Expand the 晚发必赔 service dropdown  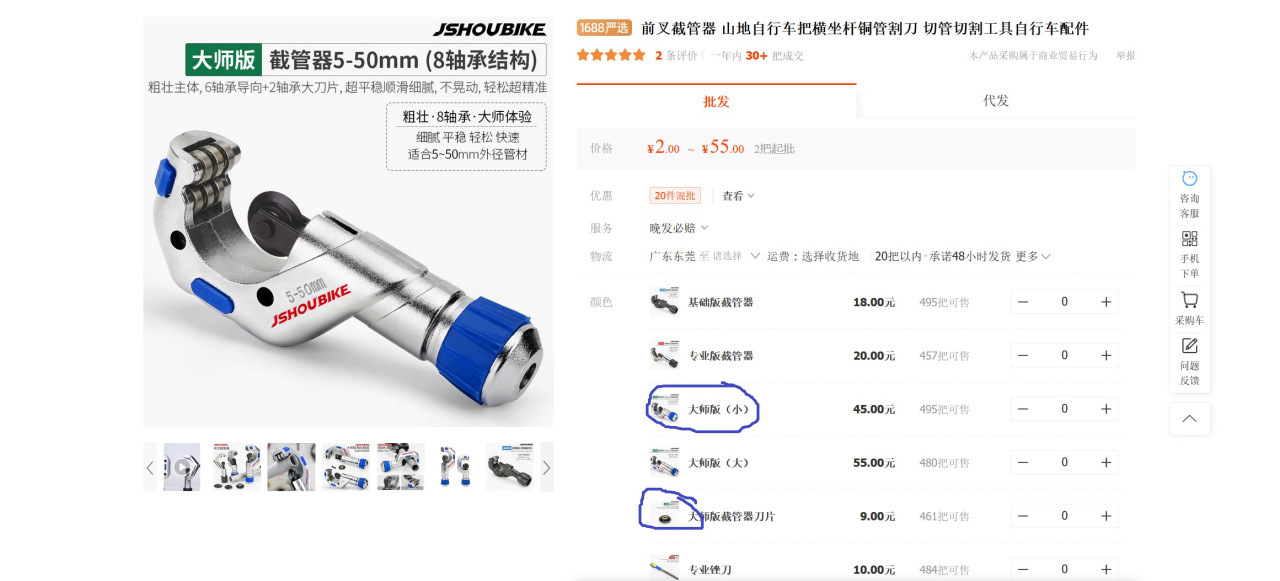(x=679, y=228)
